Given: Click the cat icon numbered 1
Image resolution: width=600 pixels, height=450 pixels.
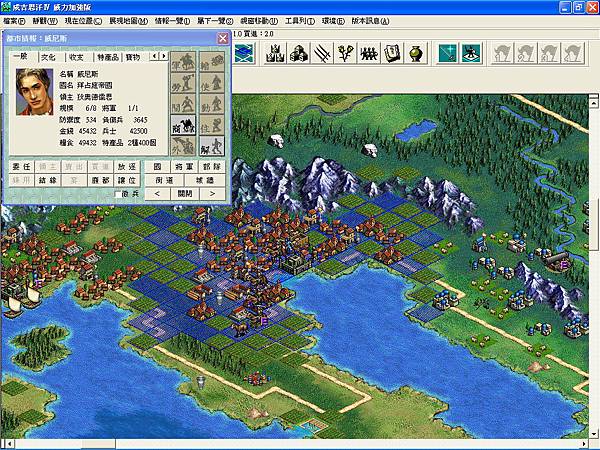Looking at the screenshot, I should pos(503,53).
